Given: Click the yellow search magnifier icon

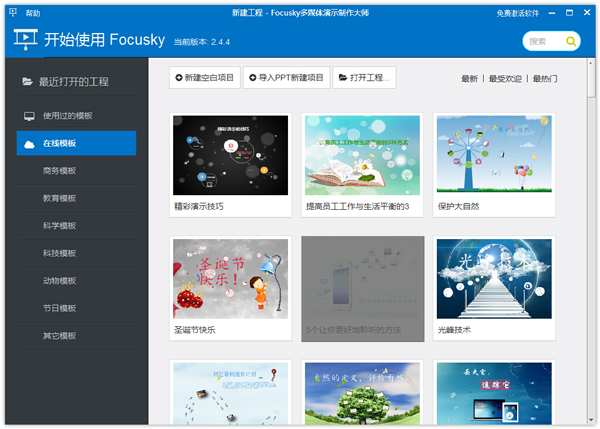Looking at the screenshot, I should click(571, 41).
